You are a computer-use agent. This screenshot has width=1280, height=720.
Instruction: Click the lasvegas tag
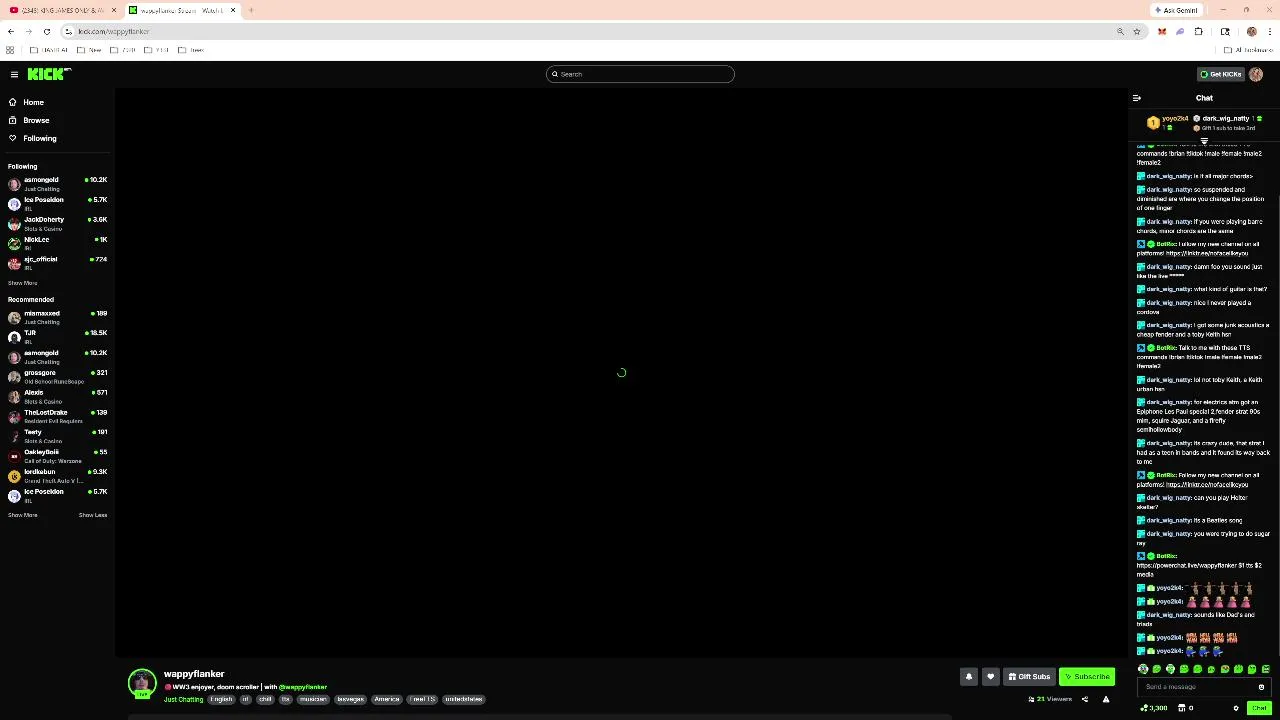point(350,699)
